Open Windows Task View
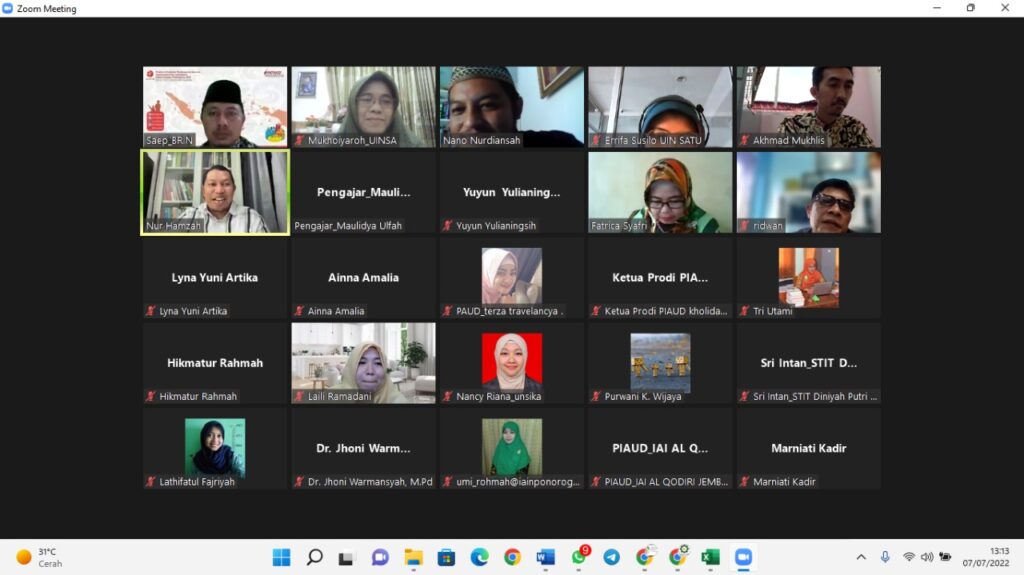Screen dimensions: 1024x575 [x=347, y=557]
